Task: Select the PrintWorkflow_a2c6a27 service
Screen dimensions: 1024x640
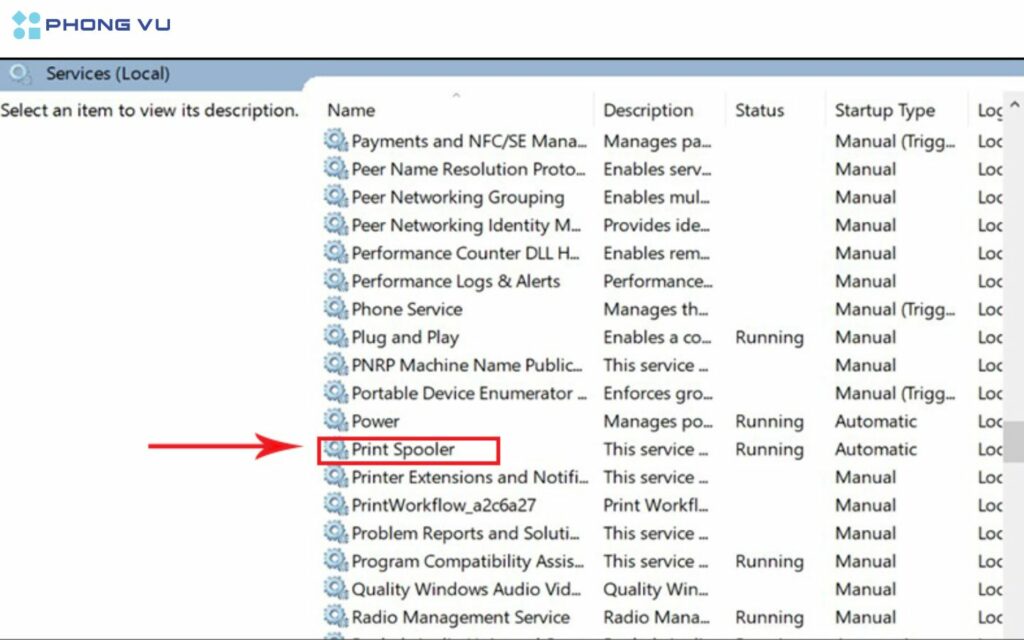Action: click(x=443, y=506)
